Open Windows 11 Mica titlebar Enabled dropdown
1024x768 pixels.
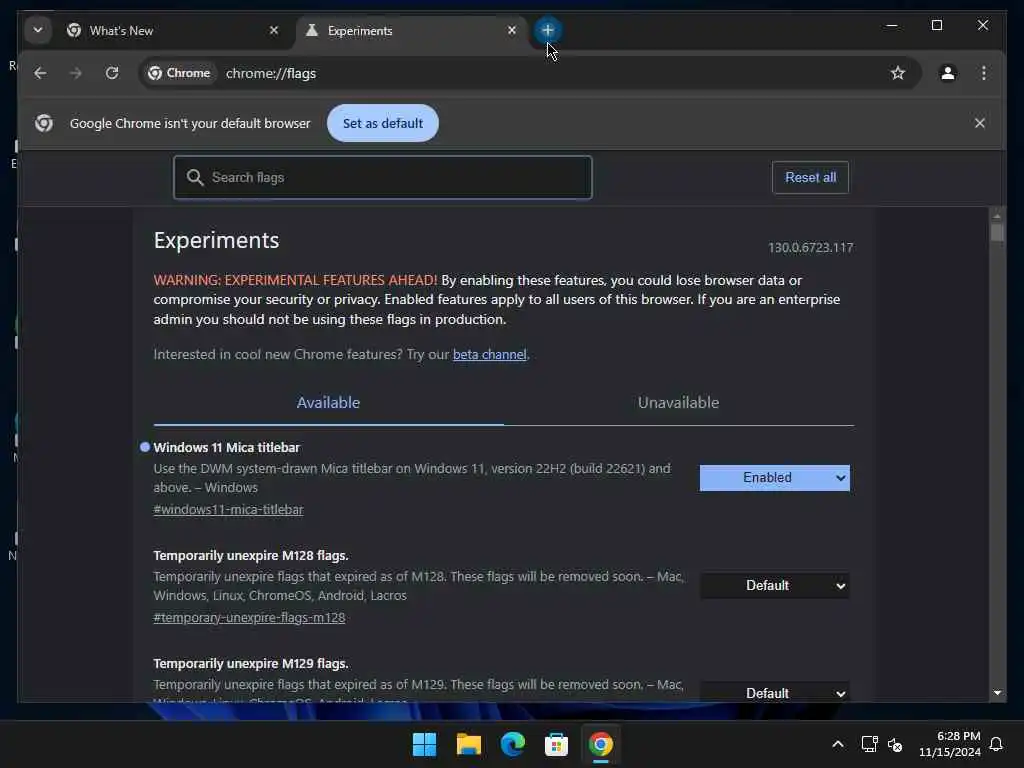775,478
